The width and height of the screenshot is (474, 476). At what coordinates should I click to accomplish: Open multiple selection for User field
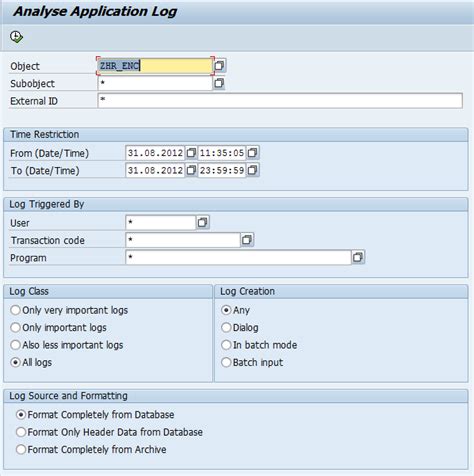pyautogui.click(x=203, y=222)
